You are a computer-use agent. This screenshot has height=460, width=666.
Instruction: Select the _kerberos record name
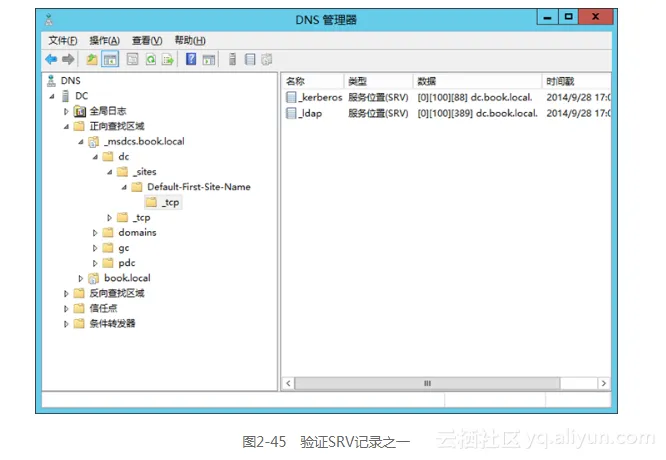tap(320, 97)
